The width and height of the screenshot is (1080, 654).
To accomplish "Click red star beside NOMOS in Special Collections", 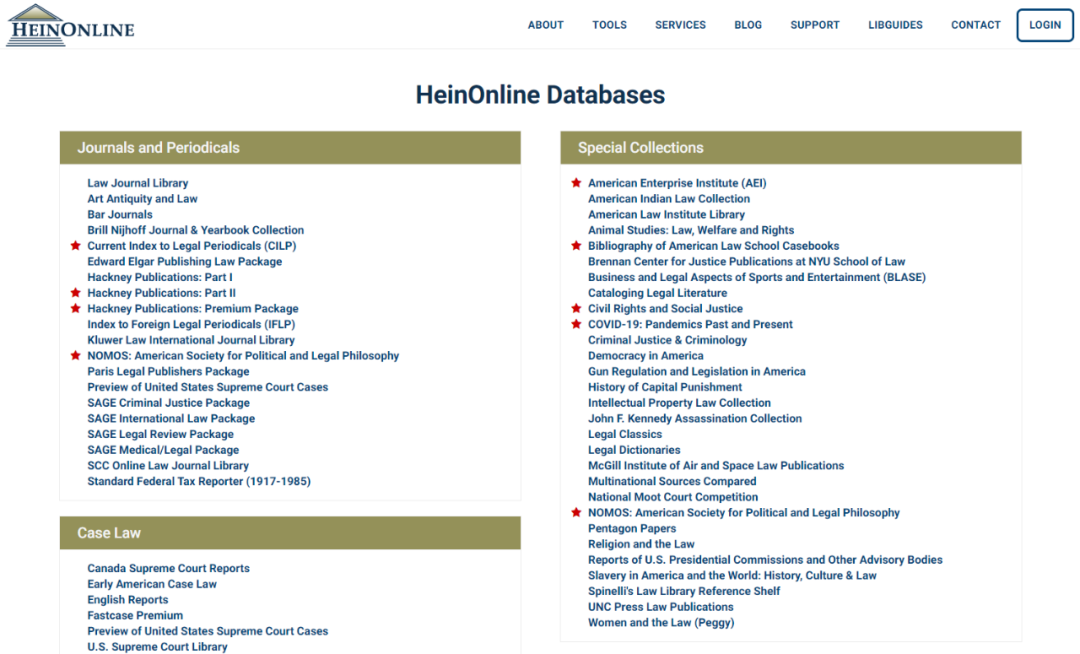I will pyautogui.click(x=577, y=512).
